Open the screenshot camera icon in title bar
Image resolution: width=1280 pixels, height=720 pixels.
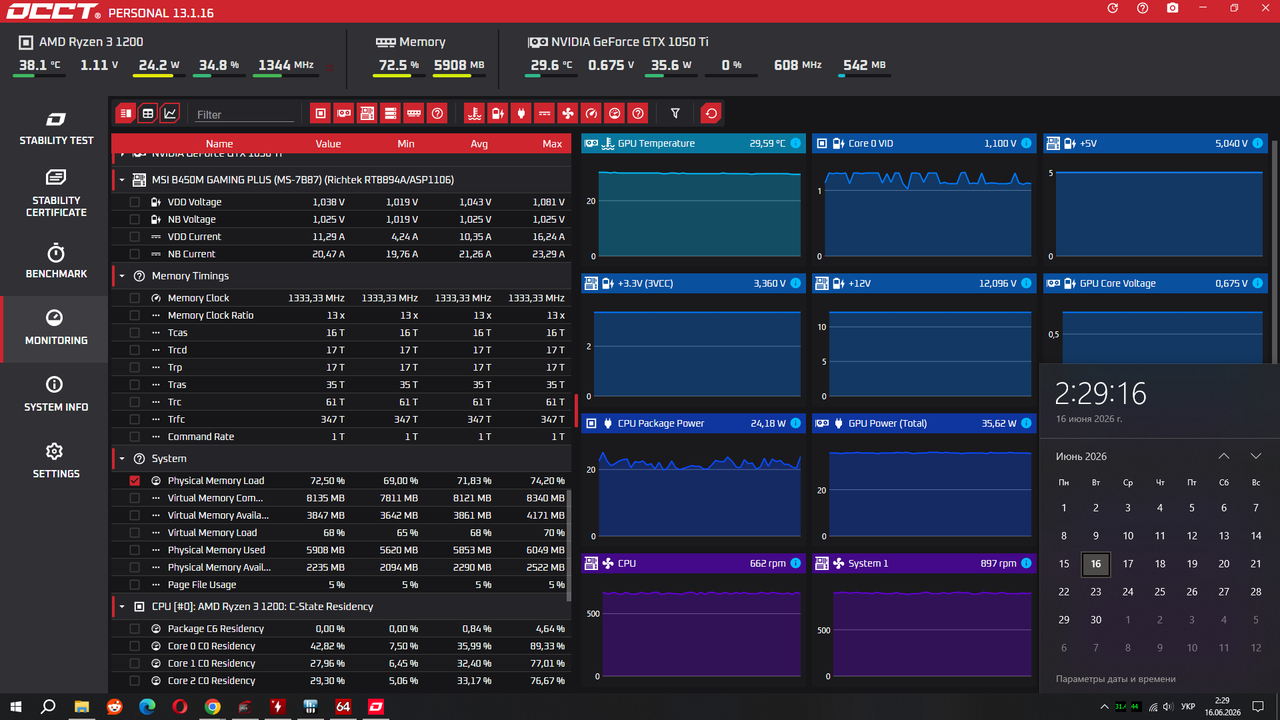(x=1172, y=8)
